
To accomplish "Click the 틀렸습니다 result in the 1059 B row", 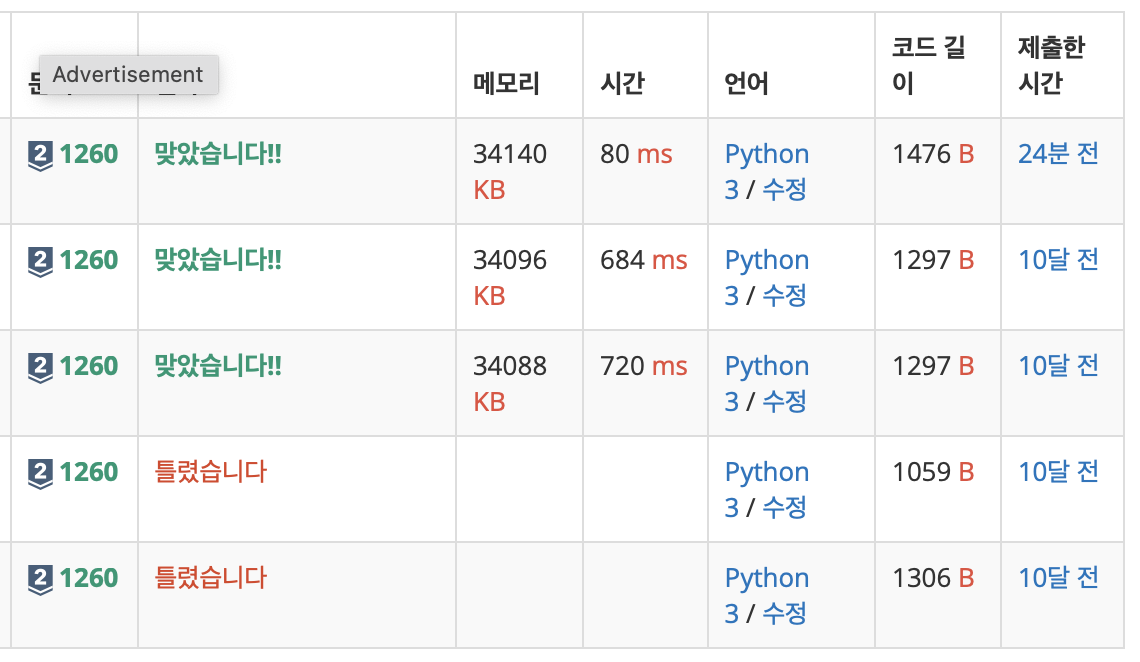I will pyautogui.click(x=211, y=472).
